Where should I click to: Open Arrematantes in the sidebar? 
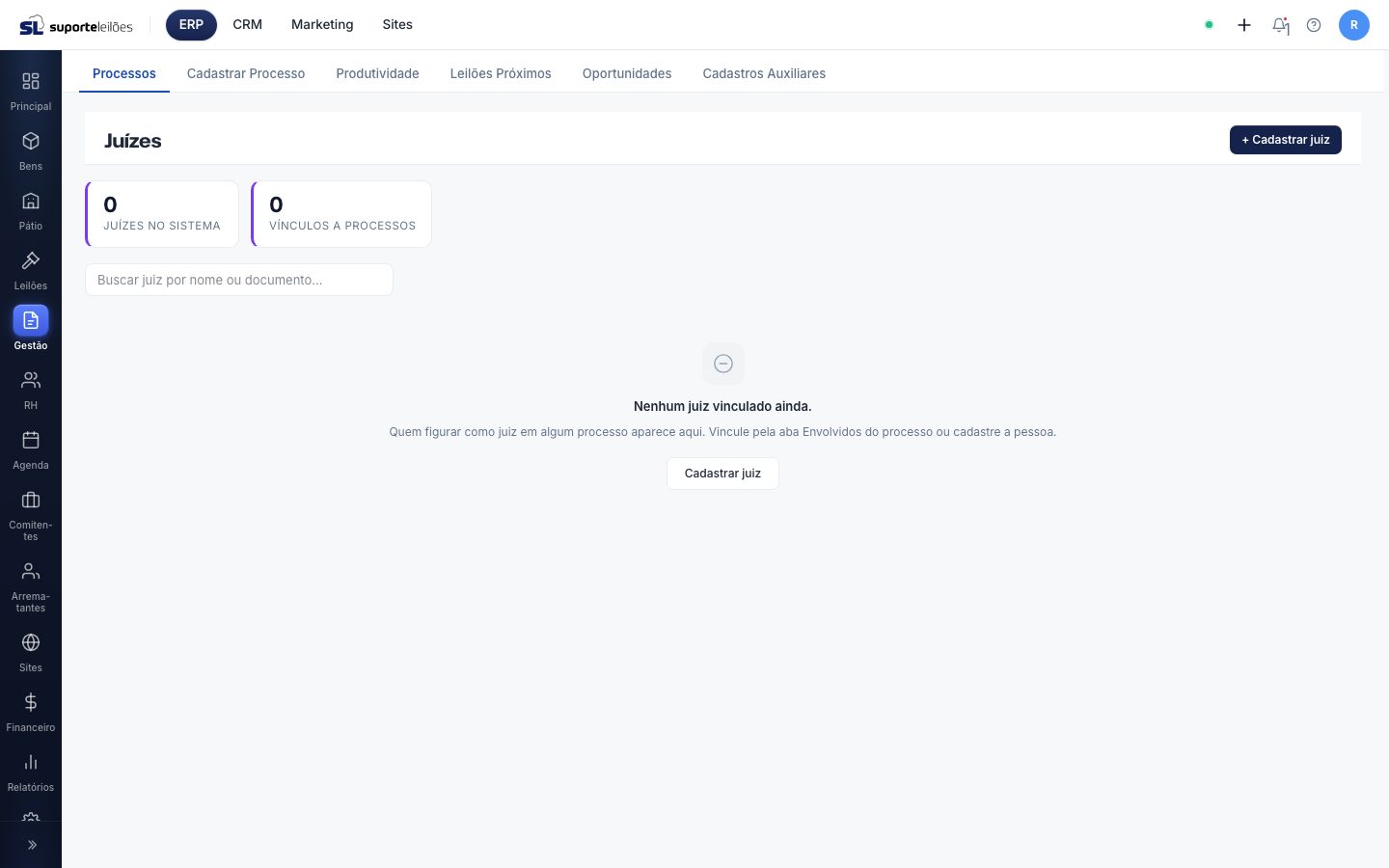click(x=31, y=587)
